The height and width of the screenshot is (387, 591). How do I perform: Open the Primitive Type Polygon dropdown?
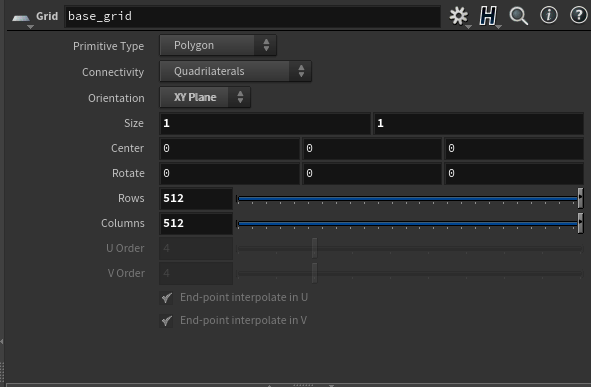tap(218, 45)
